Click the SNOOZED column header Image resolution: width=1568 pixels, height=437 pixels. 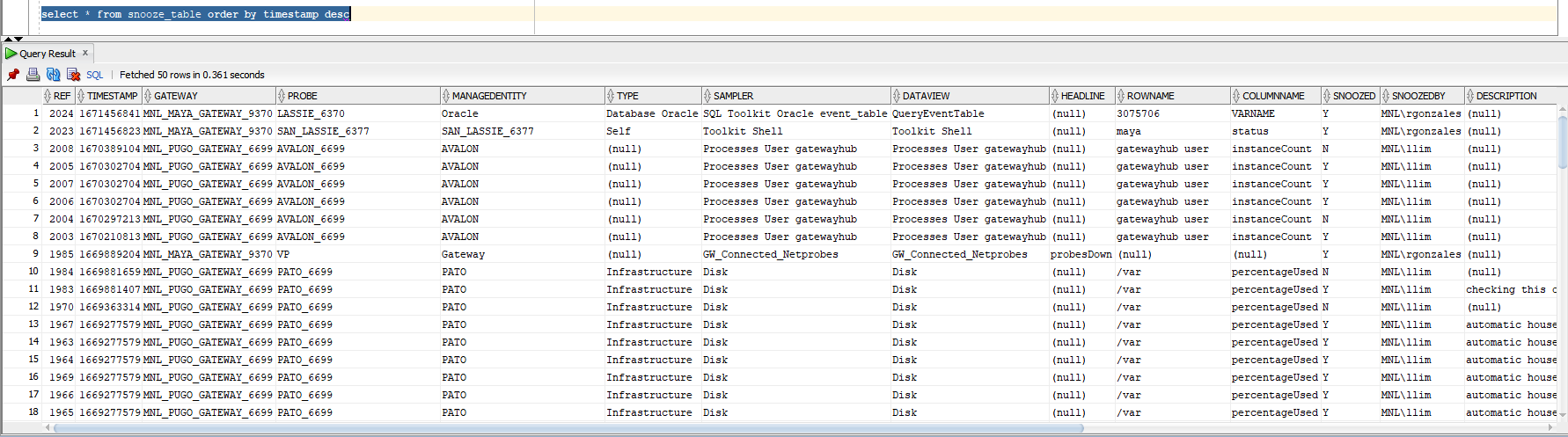coord(1353,96)
